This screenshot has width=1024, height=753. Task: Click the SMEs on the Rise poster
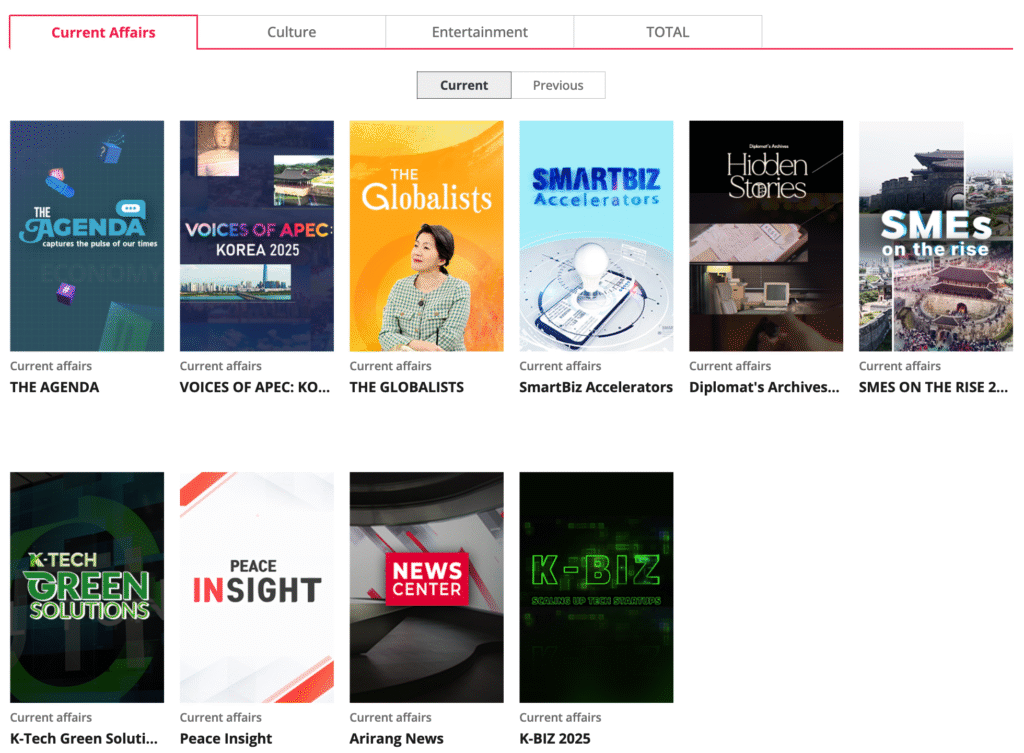pos(935,236)
